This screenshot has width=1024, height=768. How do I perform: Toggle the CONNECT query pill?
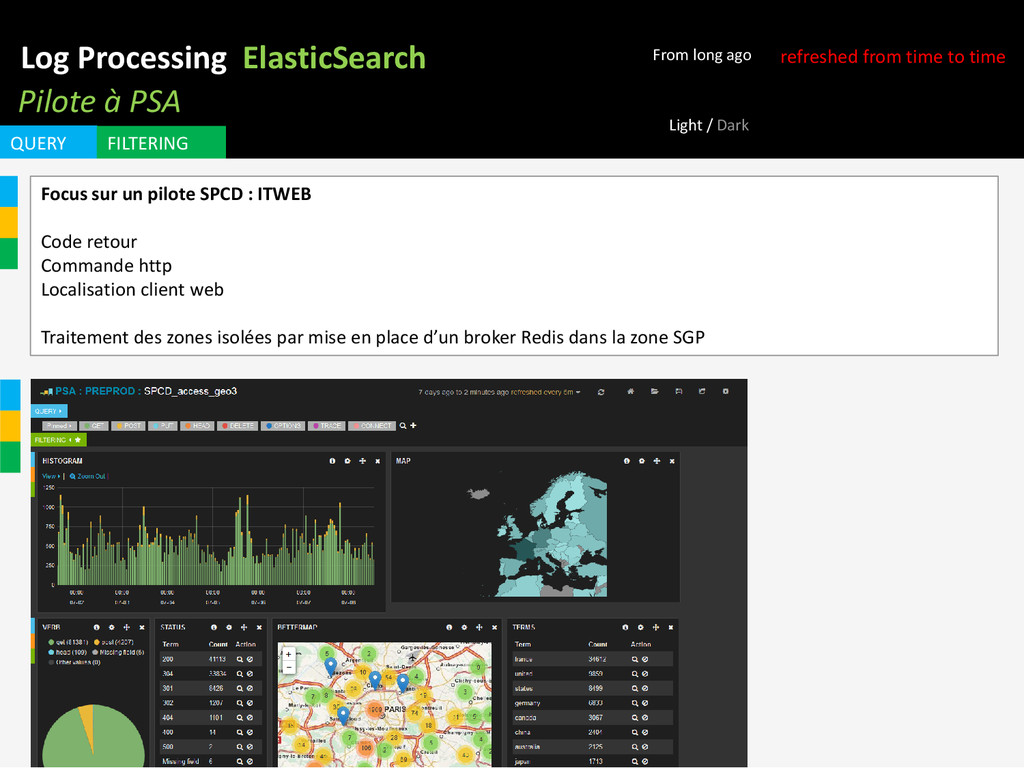372,426
